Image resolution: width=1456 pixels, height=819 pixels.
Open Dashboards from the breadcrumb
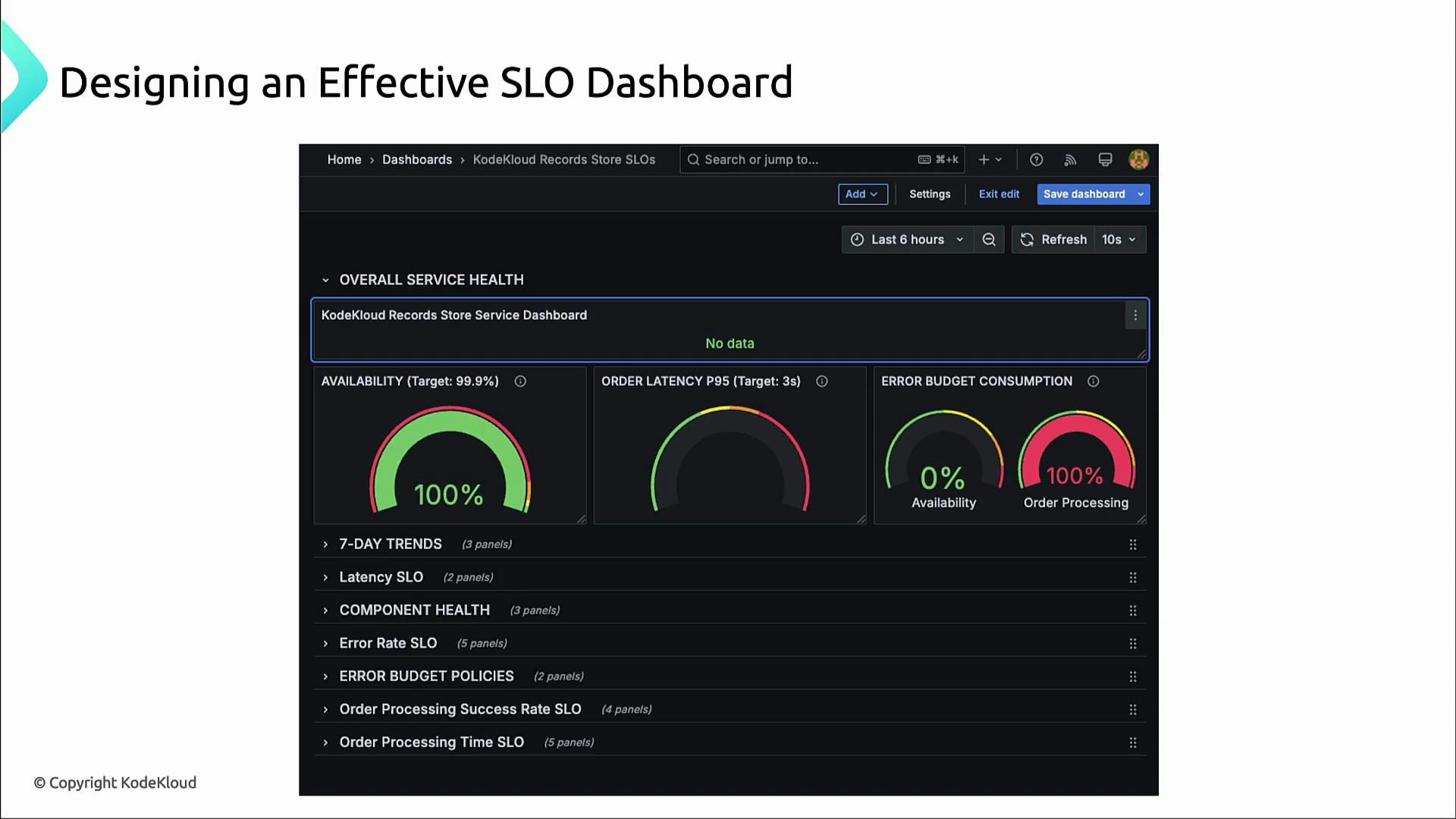pos(416,159)
